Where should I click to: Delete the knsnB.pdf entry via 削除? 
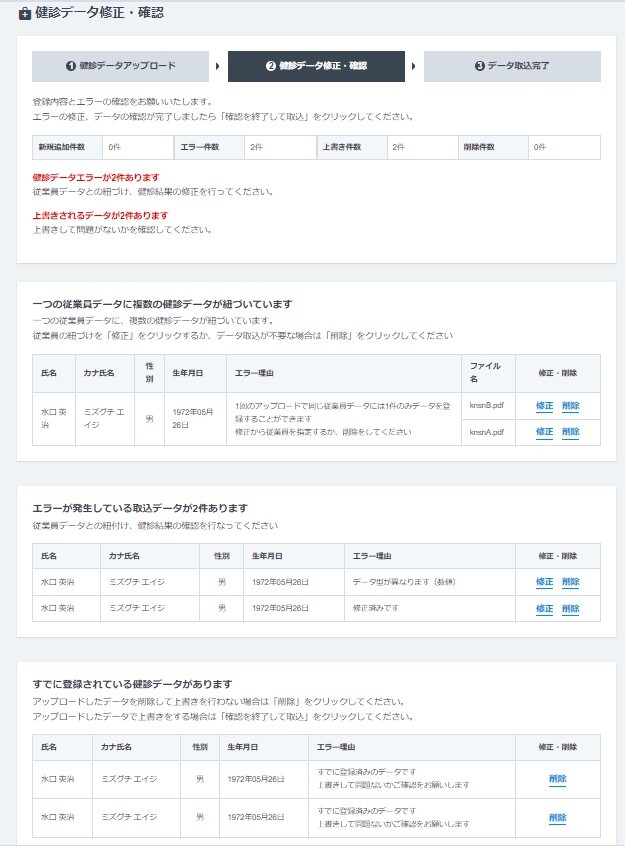tap(570, 406)
